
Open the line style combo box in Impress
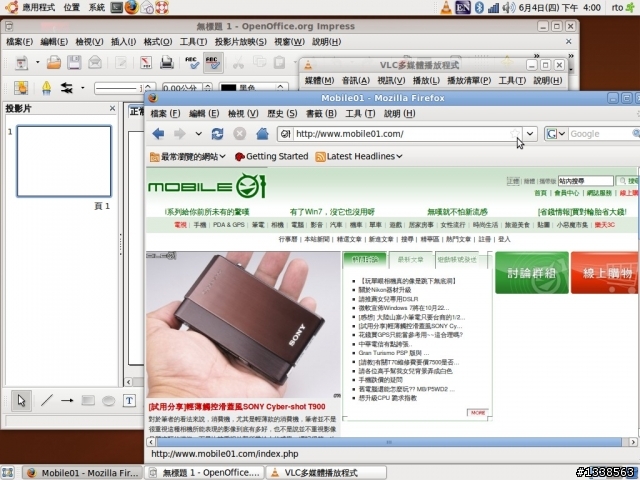(124, 88)
